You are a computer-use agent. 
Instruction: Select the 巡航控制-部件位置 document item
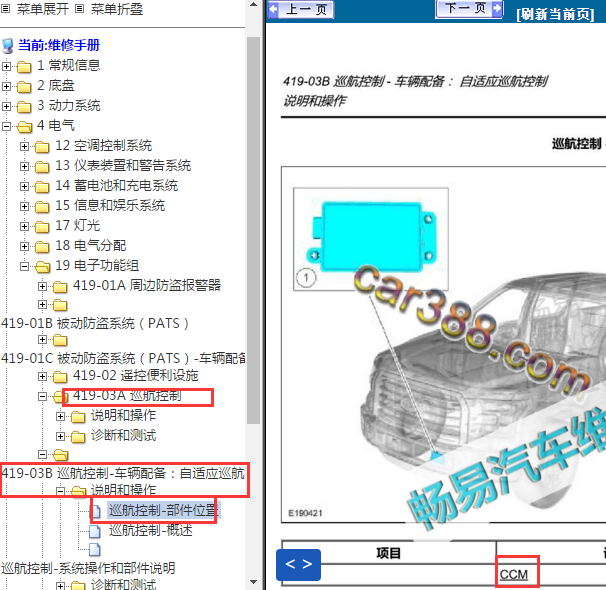click(x=162, y=510)
